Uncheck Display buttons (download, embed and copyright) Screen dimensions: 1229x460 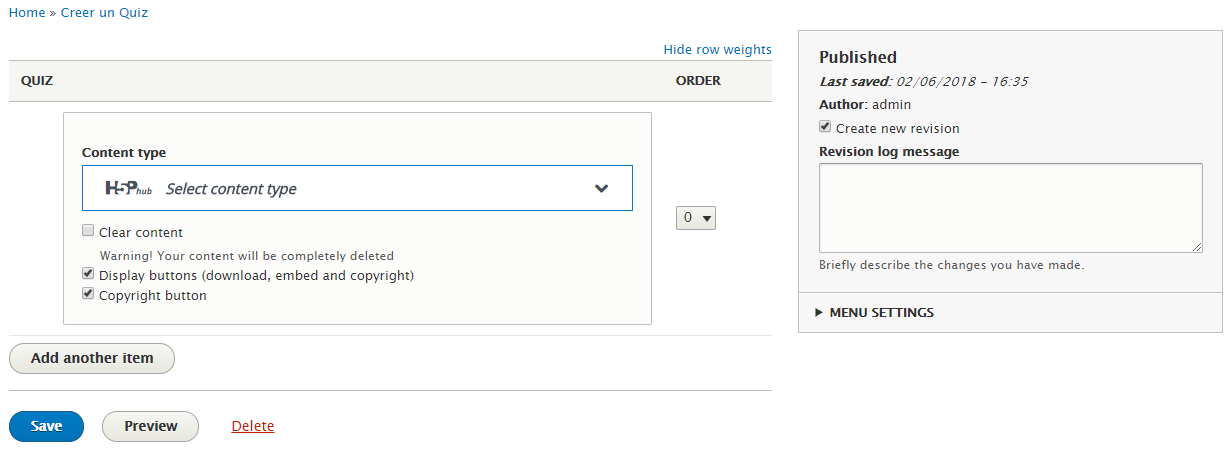point(88,274)
